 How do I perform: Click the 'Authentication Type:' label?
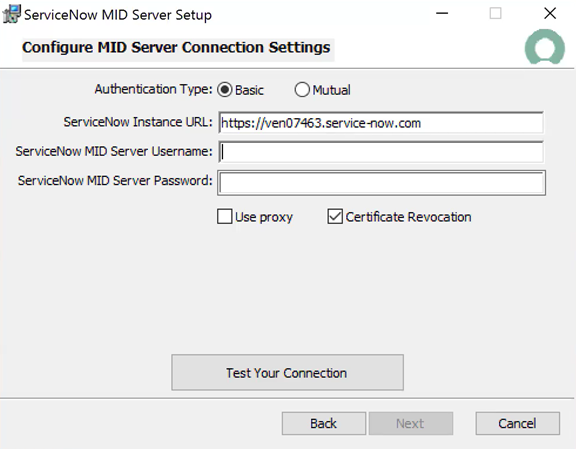(154, 89)
